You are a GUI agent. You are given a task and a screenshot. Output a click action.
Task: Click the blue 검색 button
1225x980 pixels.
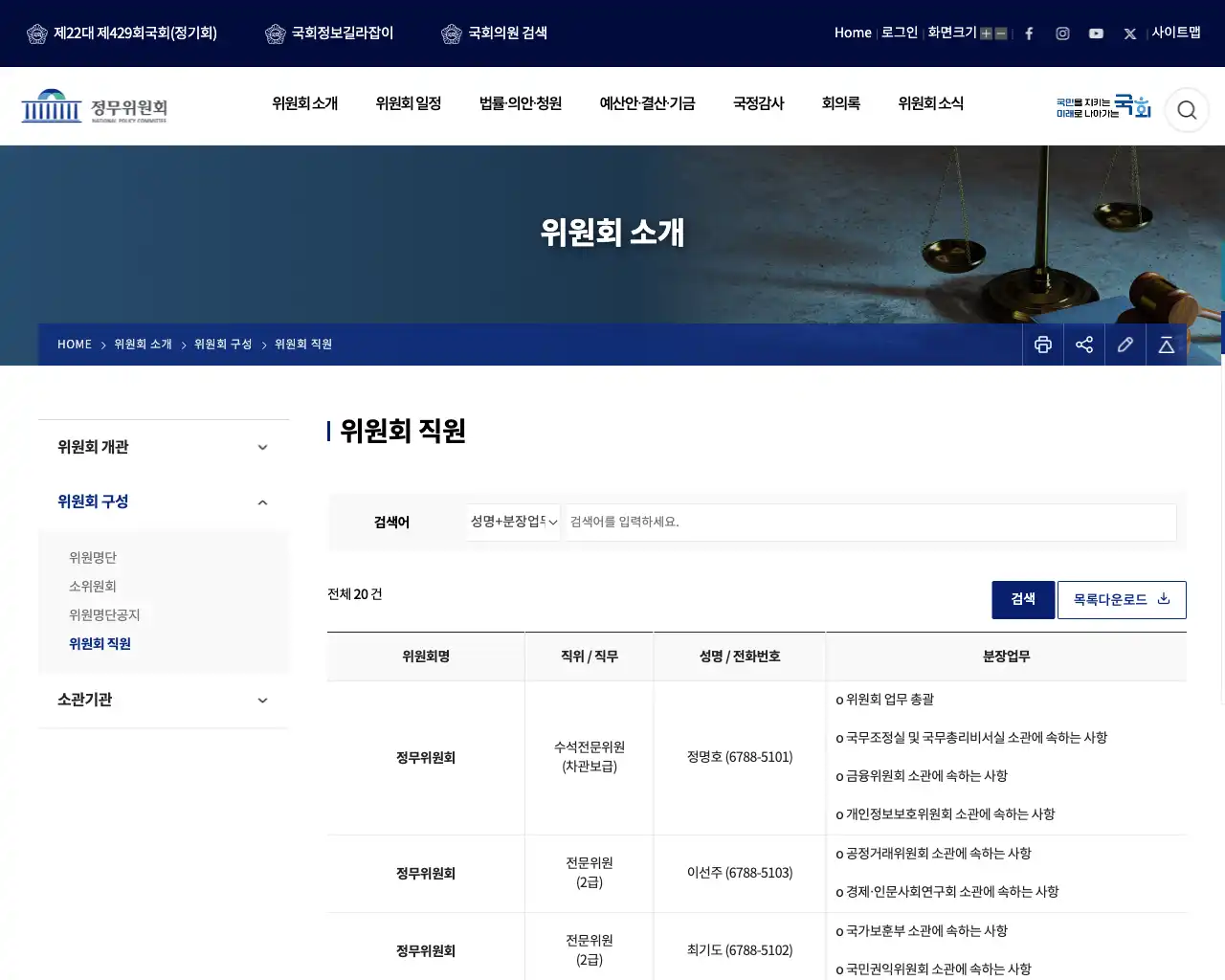coord(1023,599)
